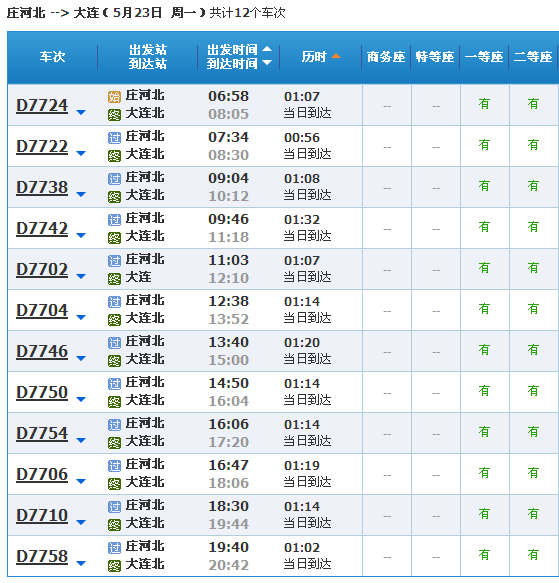Viewport: 559px width, 583px height.
Task: Expand stop details arrow next to D7742
Action: pyautogui.click(x=81, y=235)
